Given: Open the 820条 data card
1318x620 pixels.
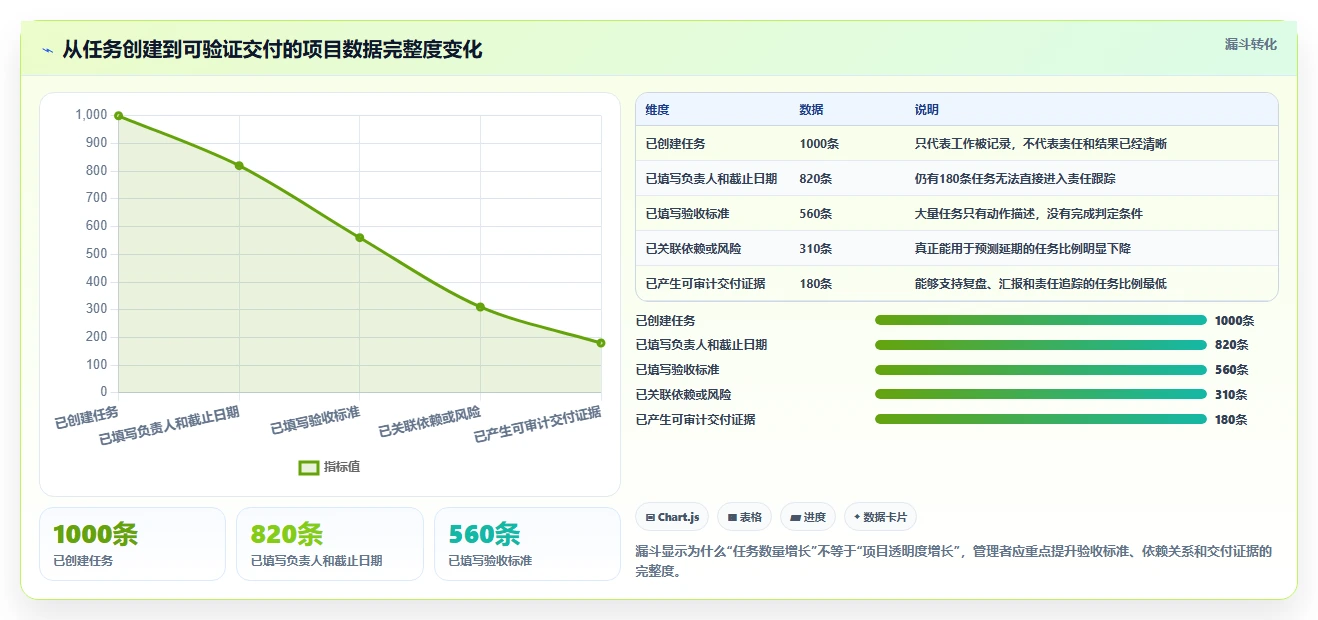Looking at the screenshot, I should pos(330,544).
